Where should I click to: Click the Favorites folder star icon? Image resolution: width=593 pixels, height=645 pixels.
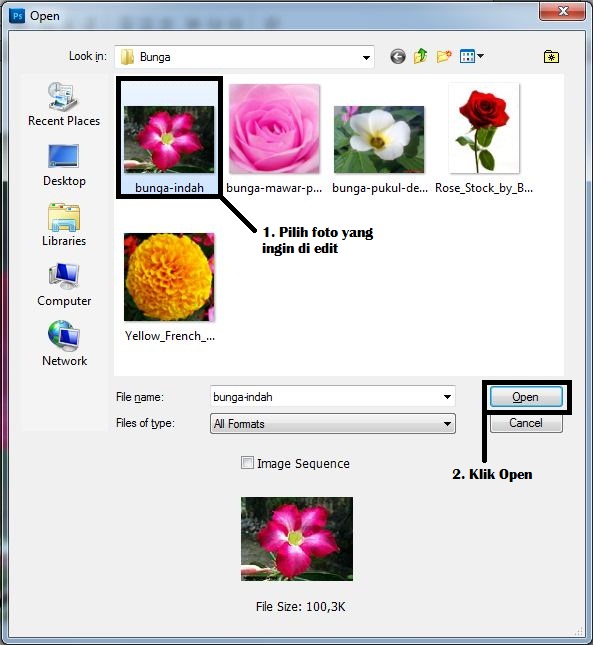pos(551,56)
